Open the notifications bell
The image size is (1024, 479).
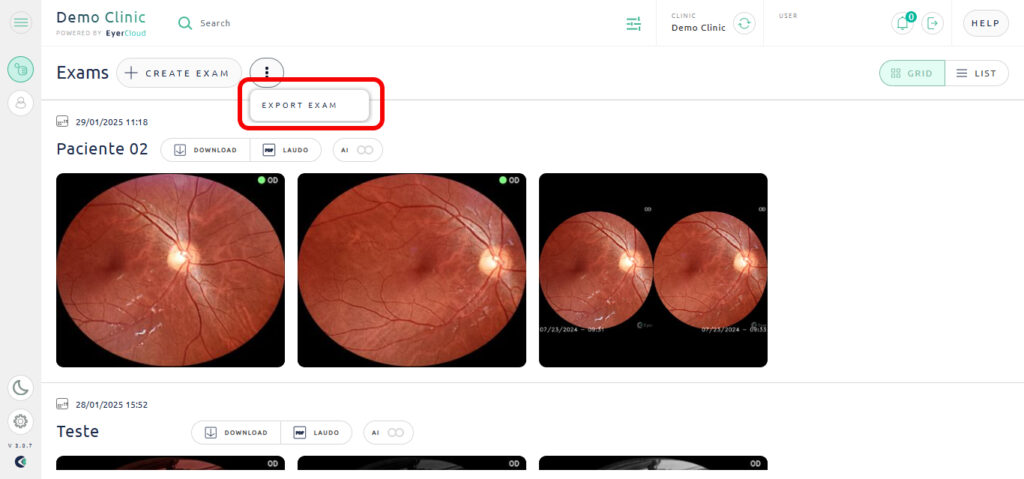(x=903, y=24)
